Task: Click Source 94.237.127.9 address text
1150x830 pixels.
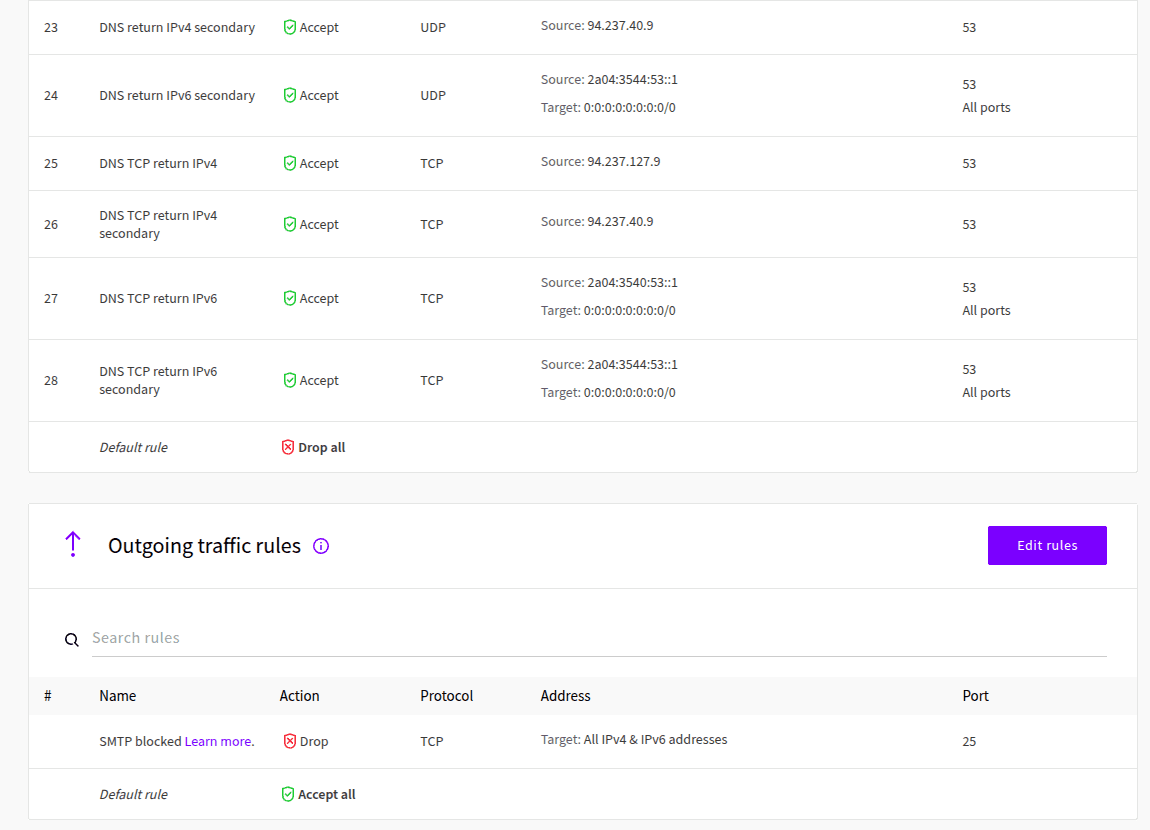Action: pyautogui.click(x=601, y=161)
